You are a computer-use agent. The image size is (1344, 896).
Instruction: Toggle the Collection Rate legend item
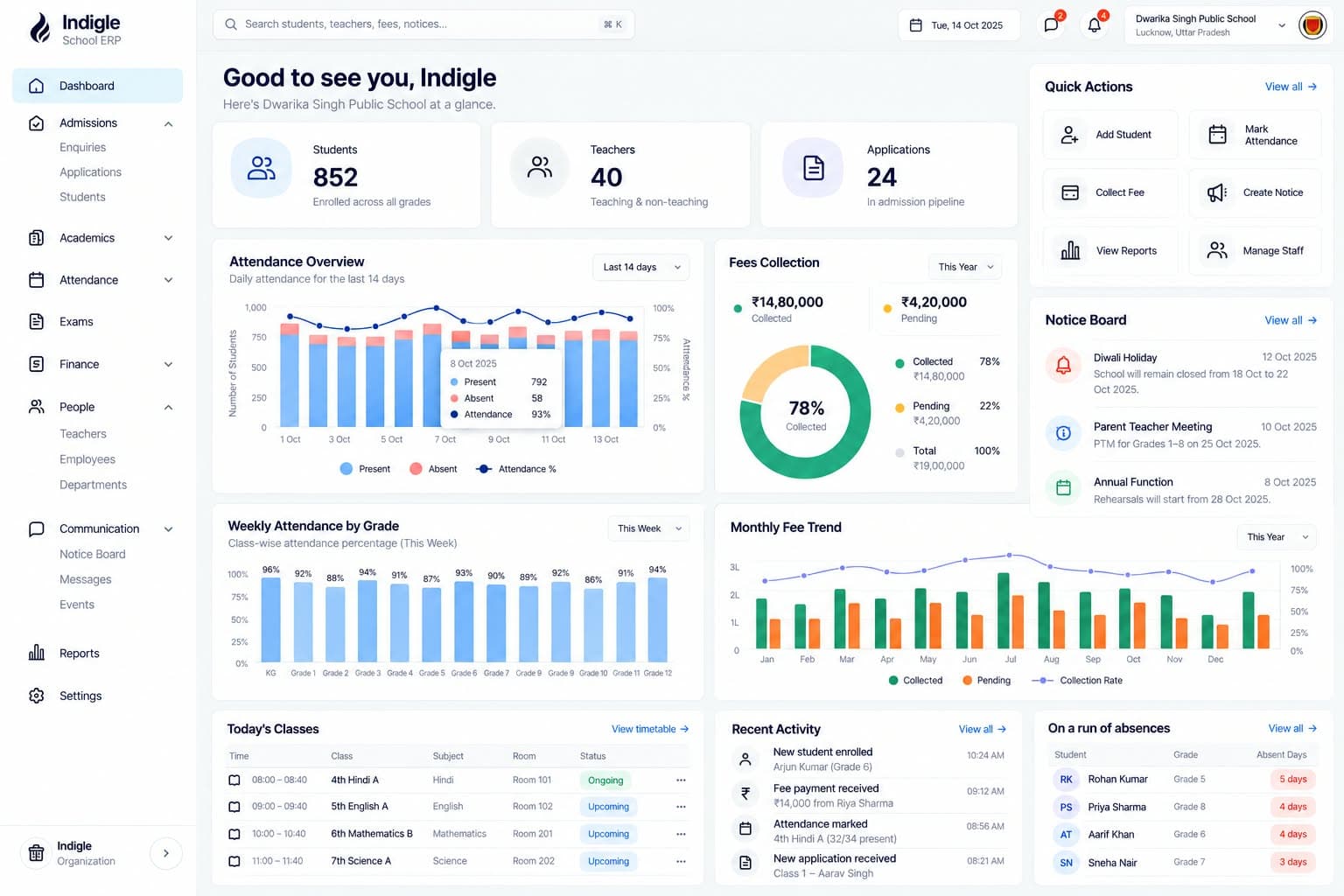(1077, 680)
